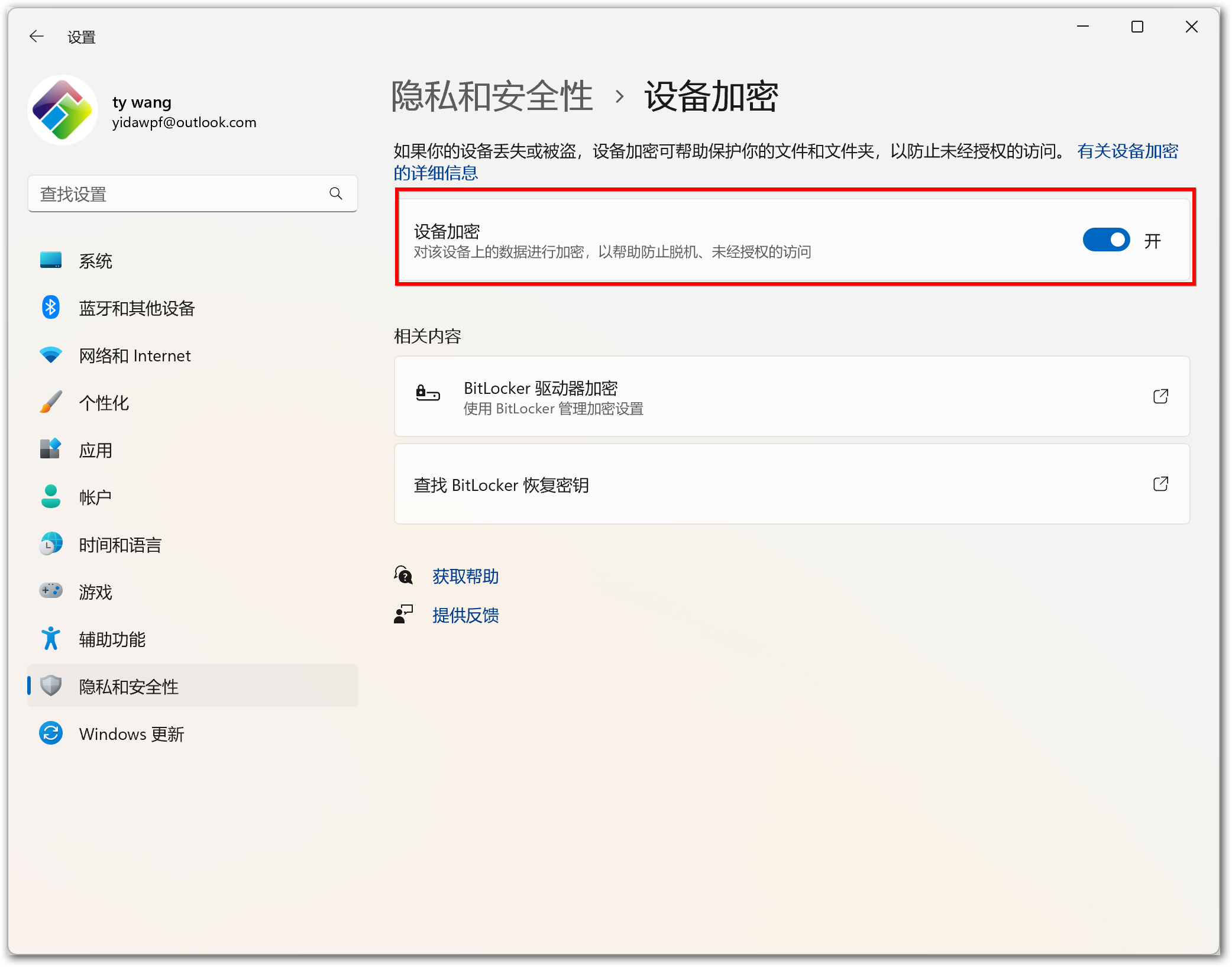Click external link icon on 恢复密钥 row
Screen dimensions: 1232x967
1161,484
